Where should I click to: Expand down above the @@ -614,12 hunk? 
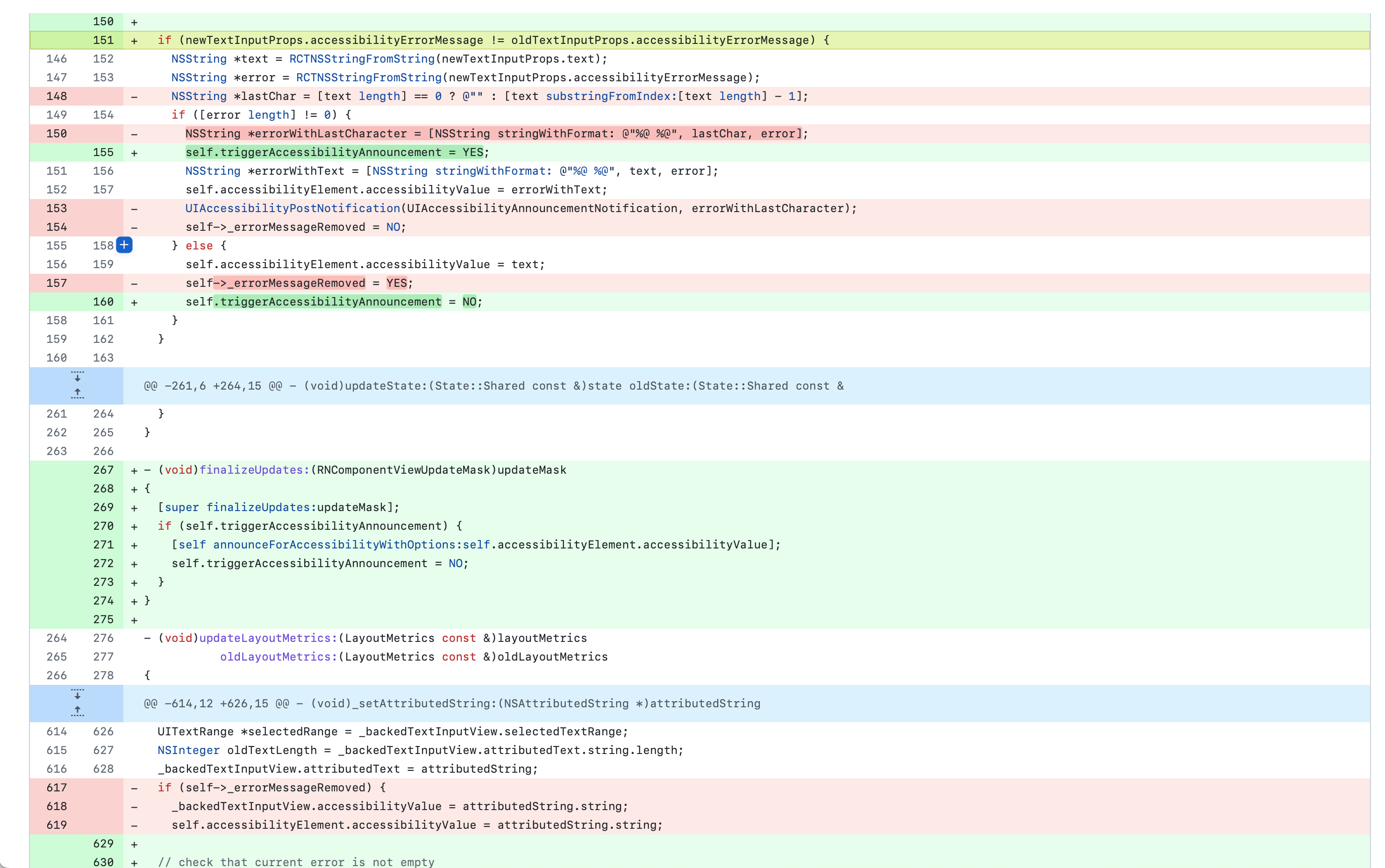coord(78,695)
